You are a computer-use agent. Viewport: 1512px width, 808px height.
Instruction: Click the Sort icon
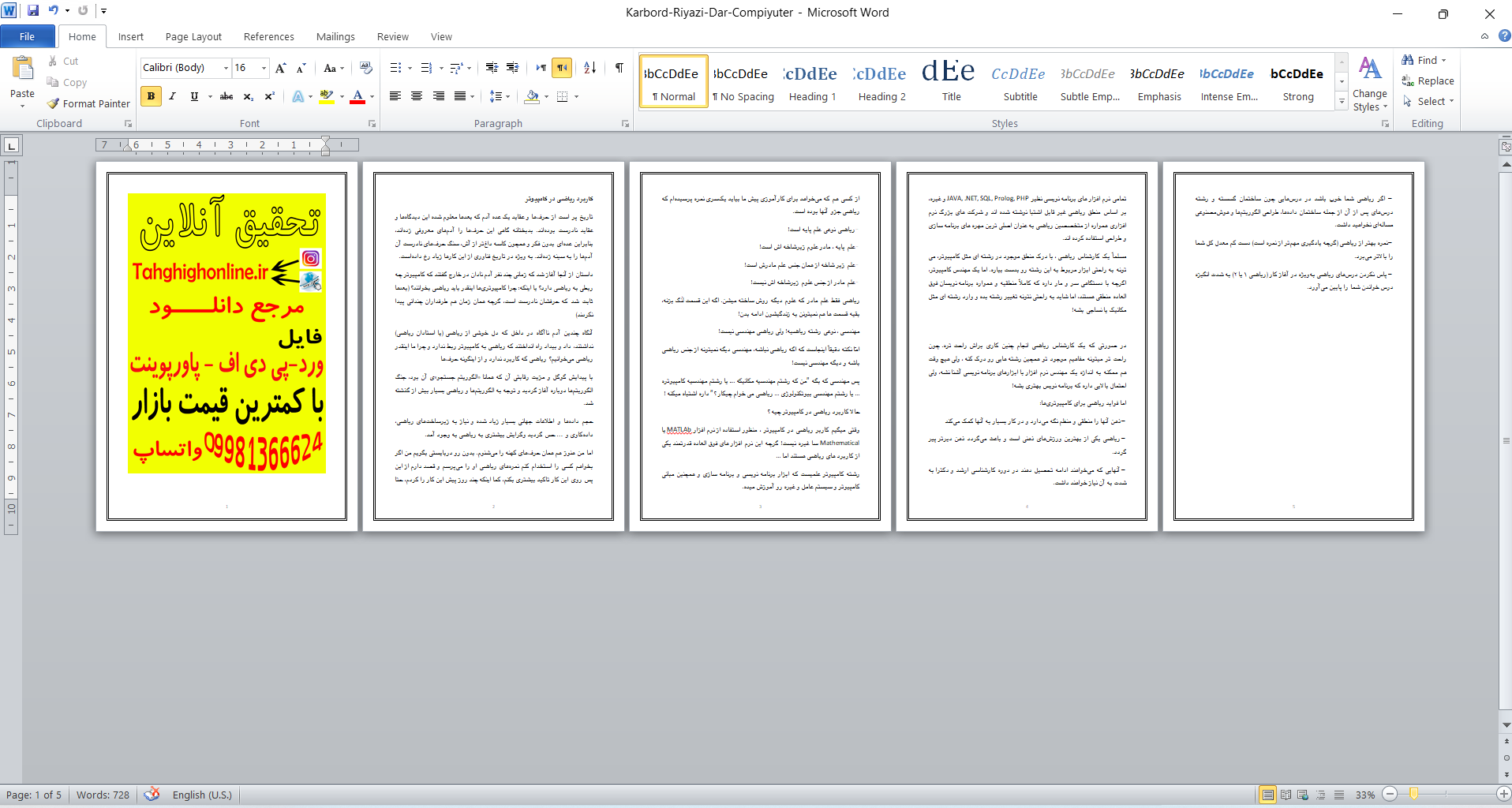pyautogui.click(x=590, y=68)
